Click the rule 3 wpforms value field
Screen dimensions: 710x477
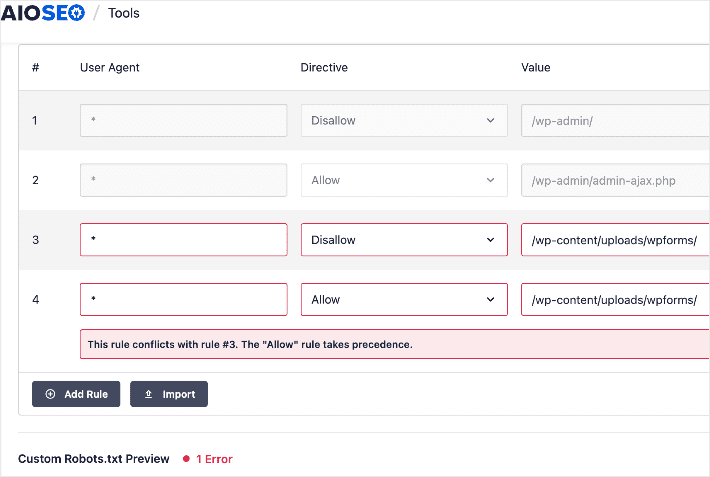(615, 240)
